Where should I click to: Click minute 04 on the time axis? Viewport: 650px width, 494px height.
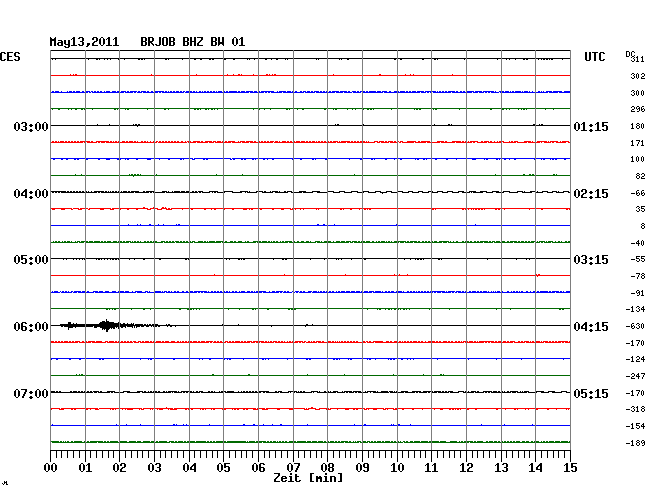click(189, 468)
